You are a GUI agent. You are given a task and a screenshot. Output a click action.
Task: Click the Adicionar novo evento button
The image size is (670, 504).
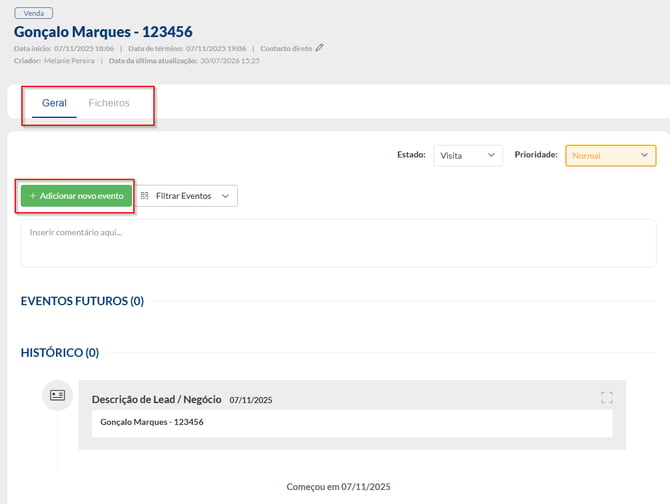click(x=76, y=196)
